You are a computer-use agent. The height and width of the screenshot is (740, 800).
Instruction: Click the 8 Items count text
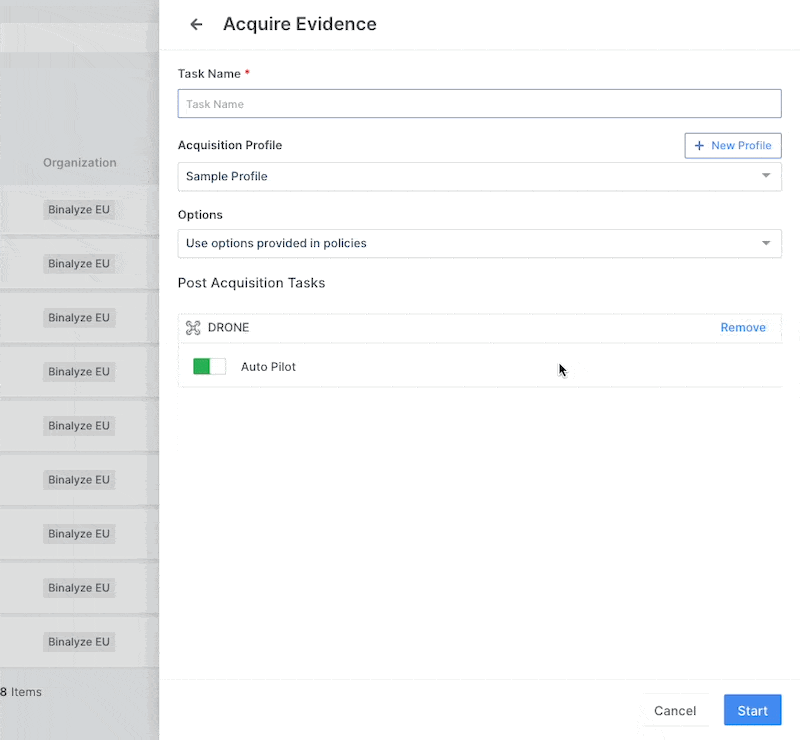(21, 692)
